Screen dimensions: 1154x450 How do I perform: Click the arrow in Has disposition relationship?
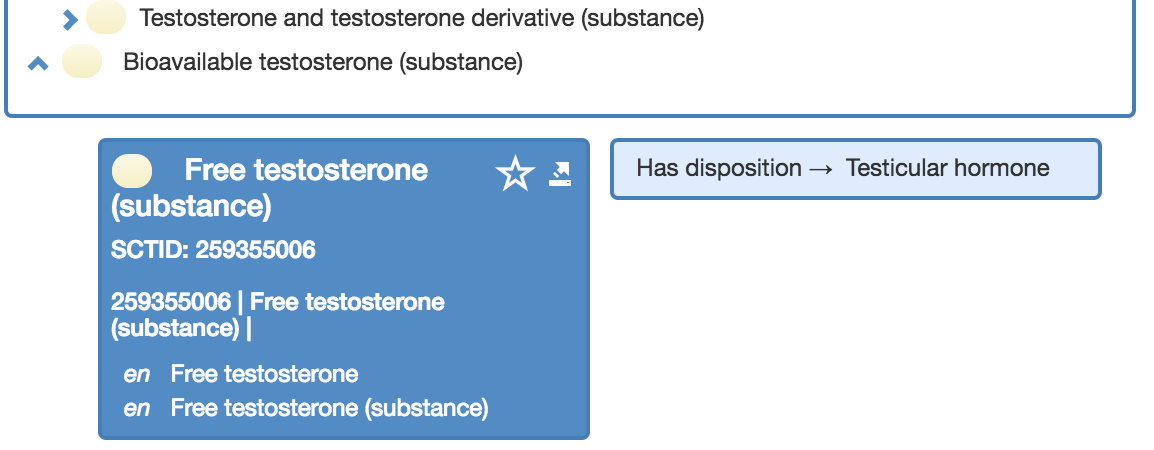821,169
